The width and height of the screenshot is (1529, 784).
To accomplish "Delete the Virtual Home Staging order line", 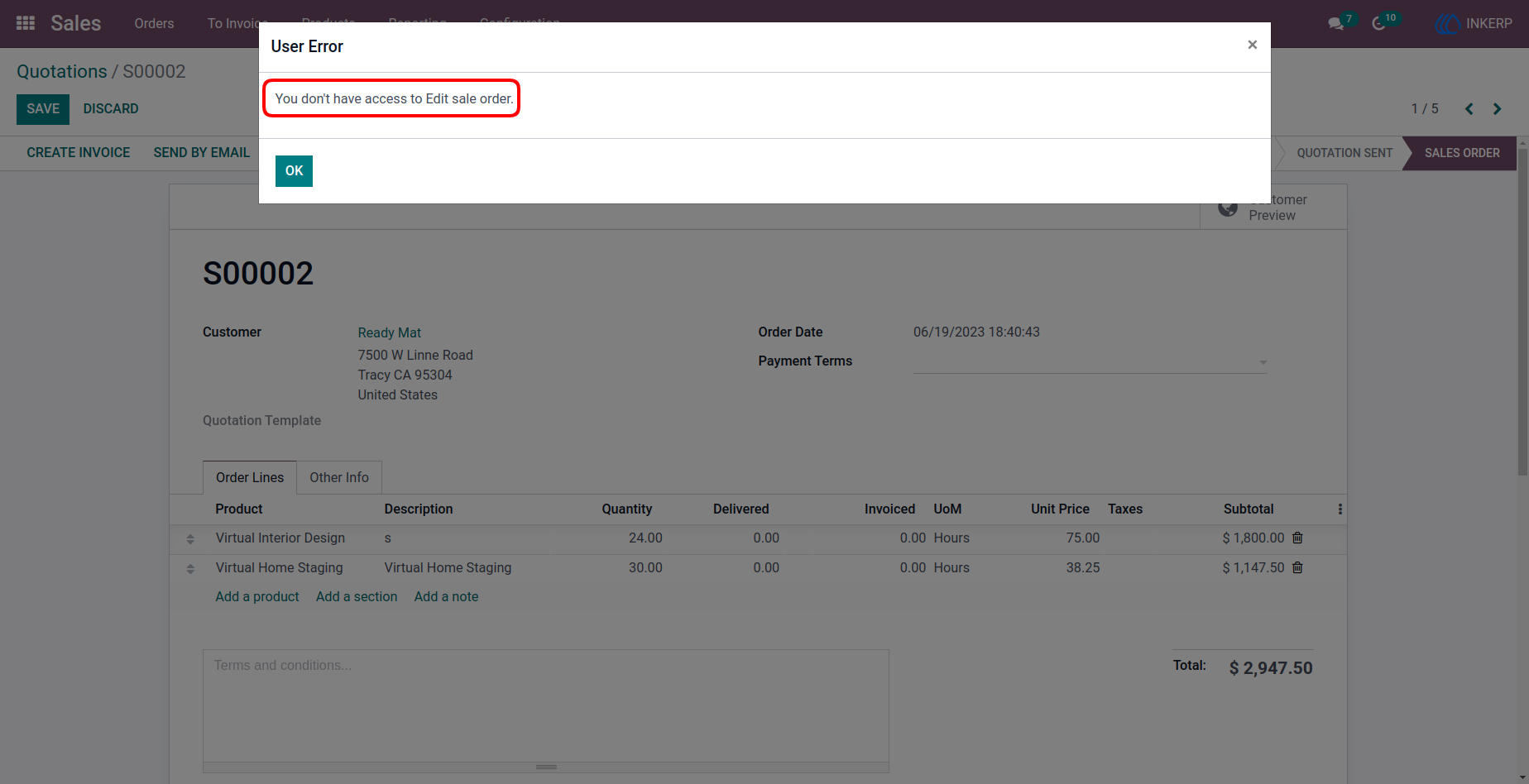I will pyautogui.click(x=1297, y=567).
